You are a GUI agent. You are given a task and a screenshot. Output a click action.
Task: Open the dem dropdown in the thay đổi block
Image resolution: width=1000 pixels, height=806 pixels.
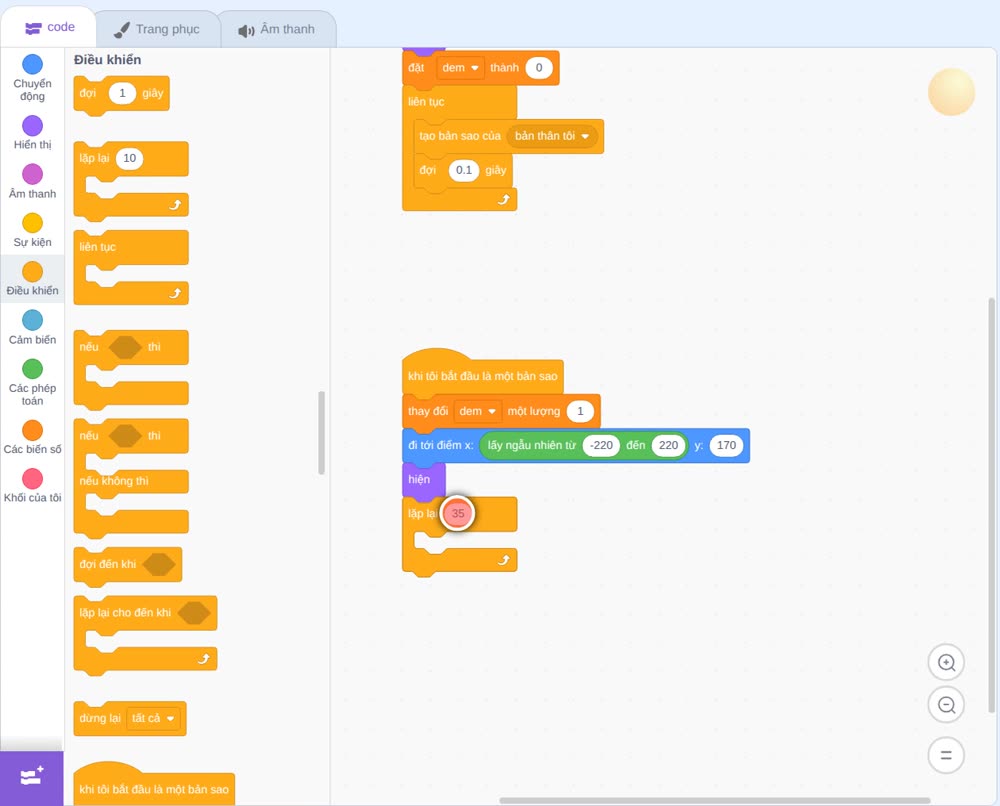[x=477, y=411]
